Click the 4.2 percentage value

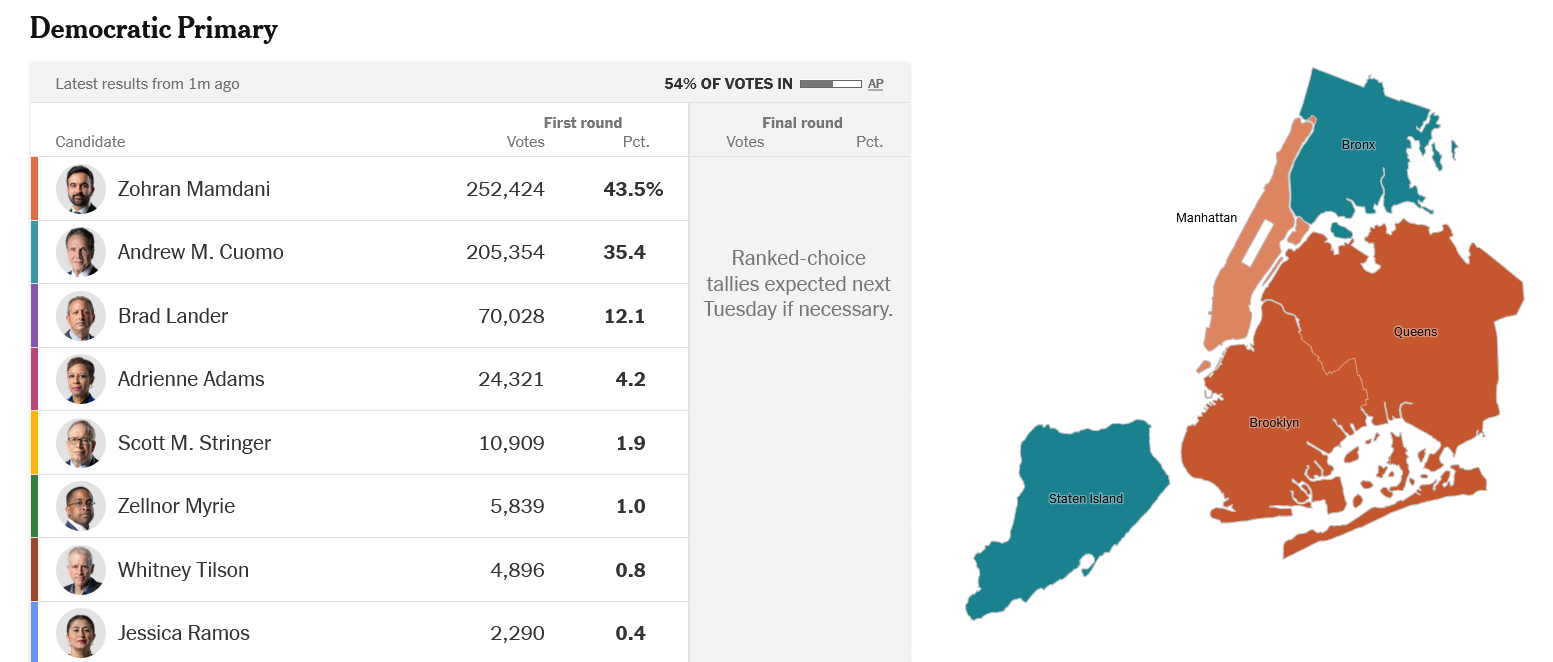coord(631,379)
